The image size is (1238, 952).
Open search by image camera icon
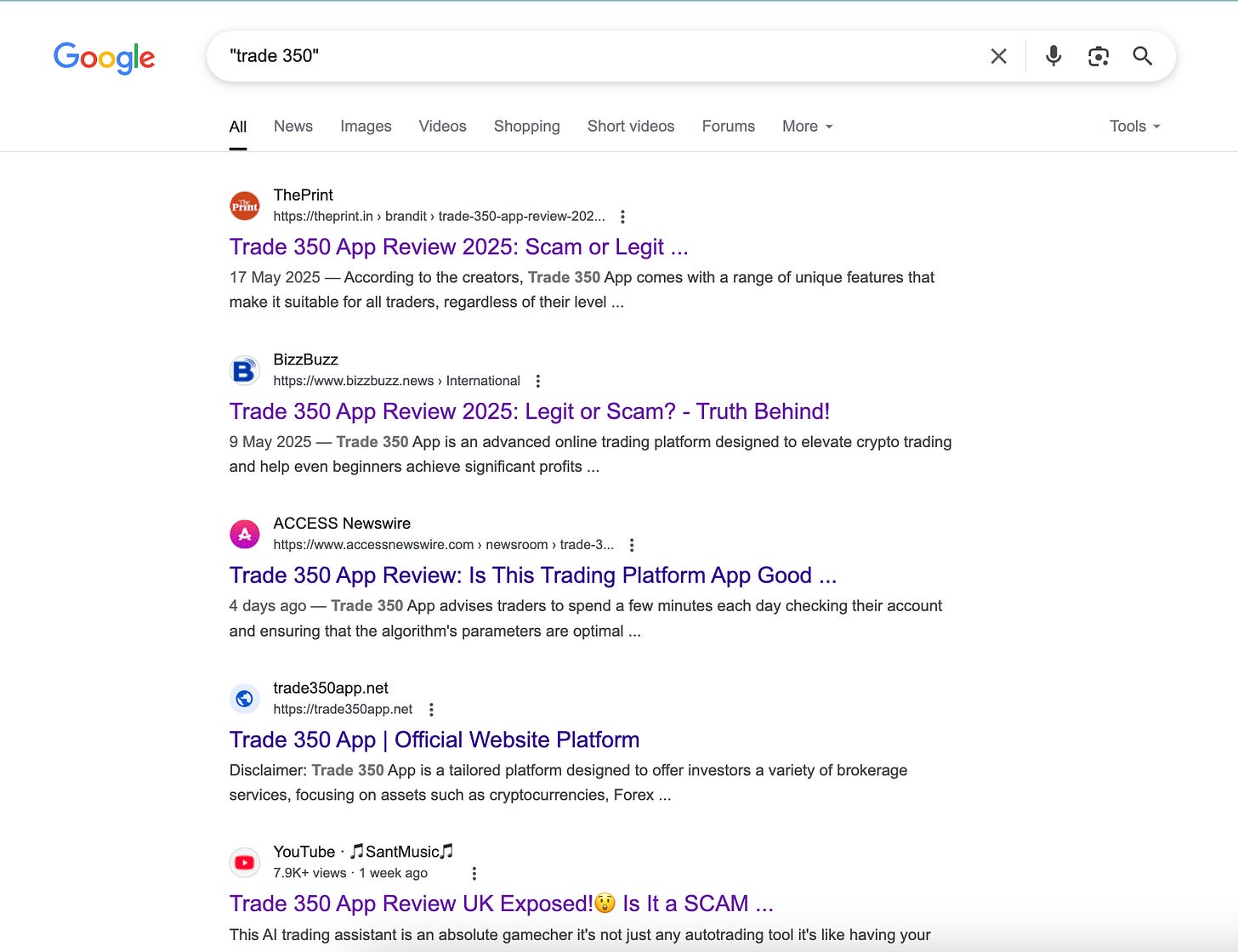pos(1098,56)
